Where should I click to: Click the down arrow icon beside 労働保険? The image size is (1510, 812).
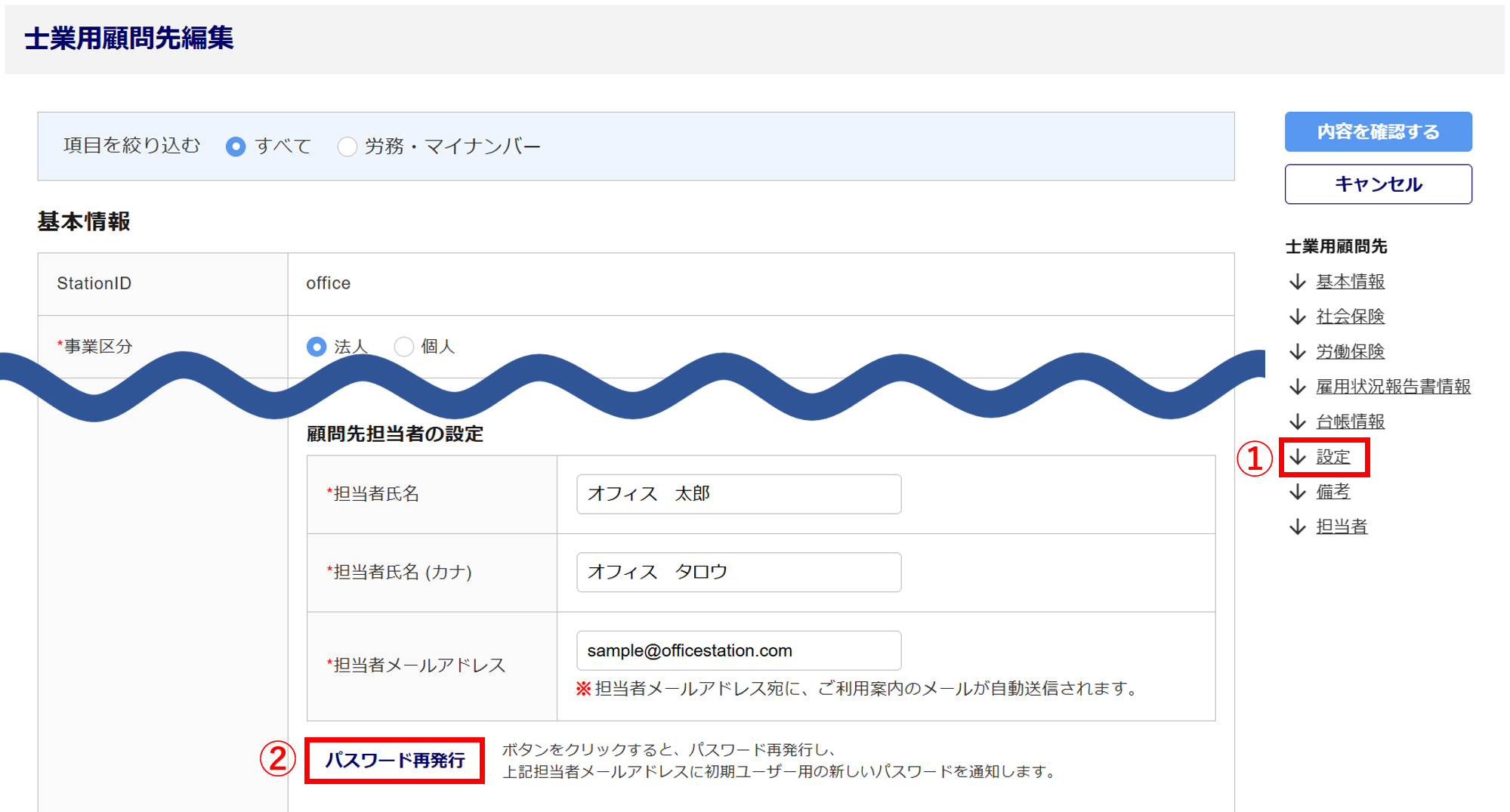pos(1297,351)
